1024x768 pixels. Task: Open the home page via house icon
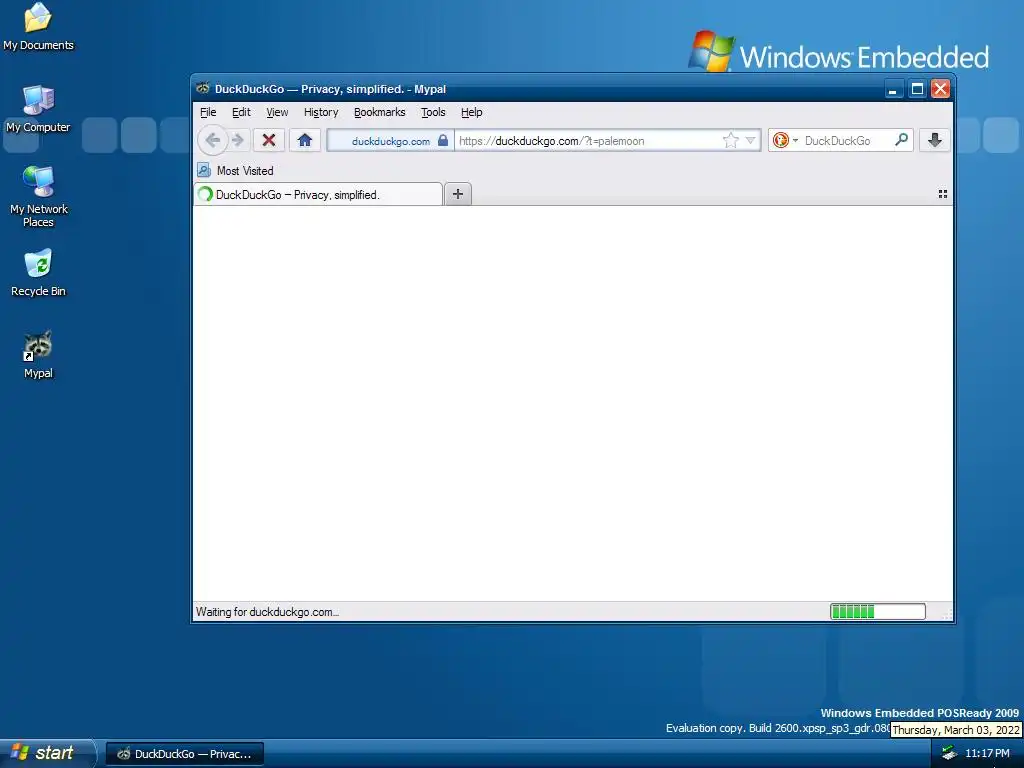tap(304, 140)
